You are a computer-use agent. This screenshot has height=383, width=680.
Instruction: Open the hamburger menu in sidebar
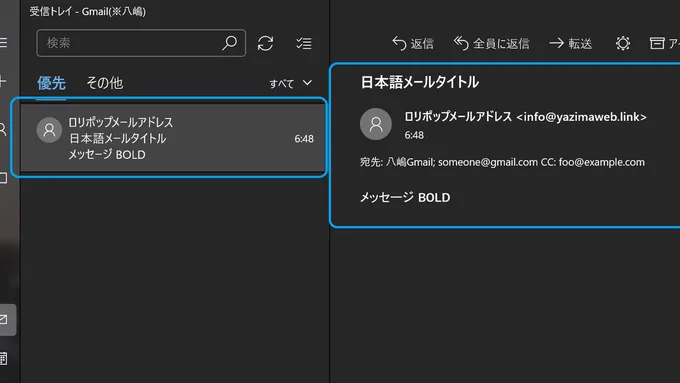click(x=3, y=43)
